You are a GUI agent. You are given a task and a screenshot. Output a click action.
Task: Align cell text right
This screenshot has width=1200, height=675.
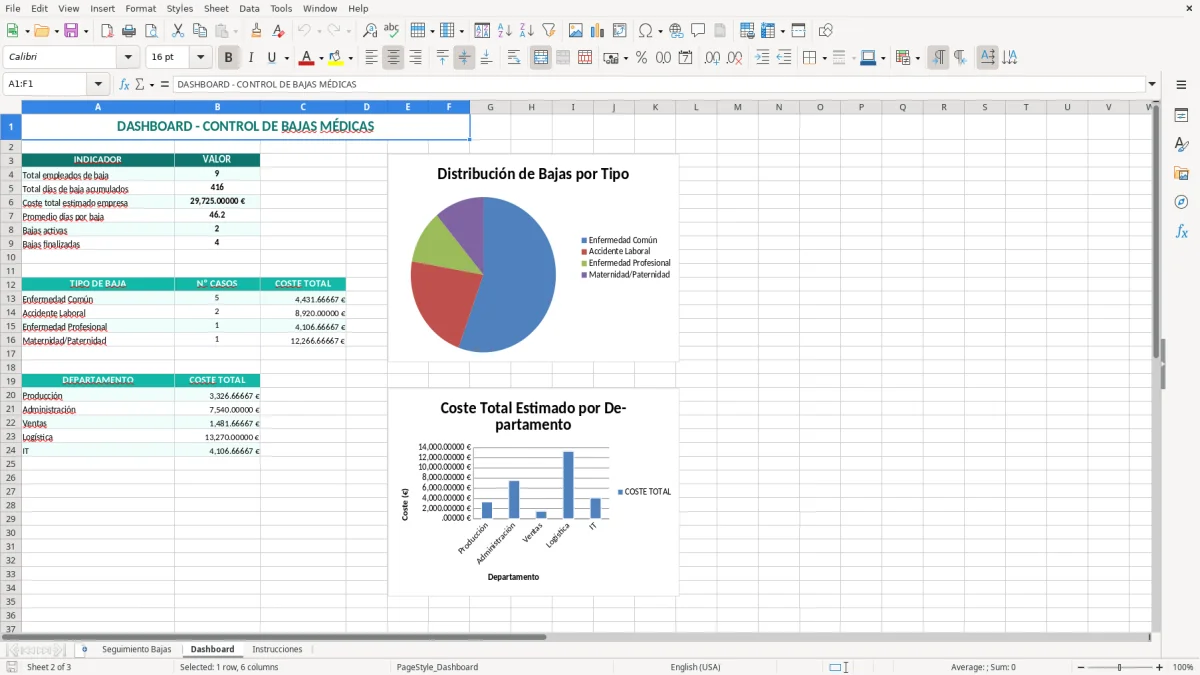pos(415,58)
